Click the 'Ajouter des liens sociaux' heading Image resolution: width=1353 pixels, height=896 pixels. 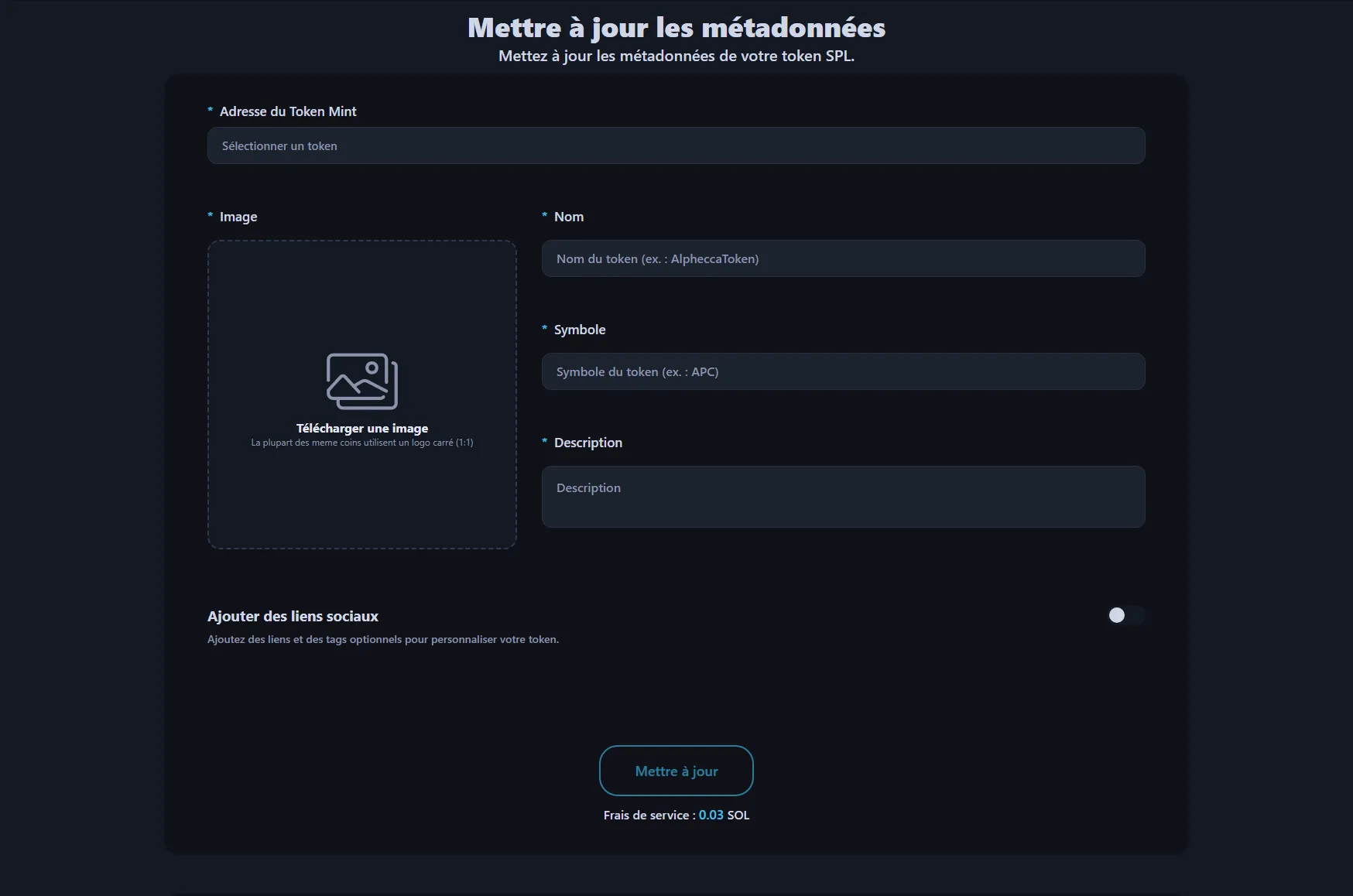(x=293, y=616)
